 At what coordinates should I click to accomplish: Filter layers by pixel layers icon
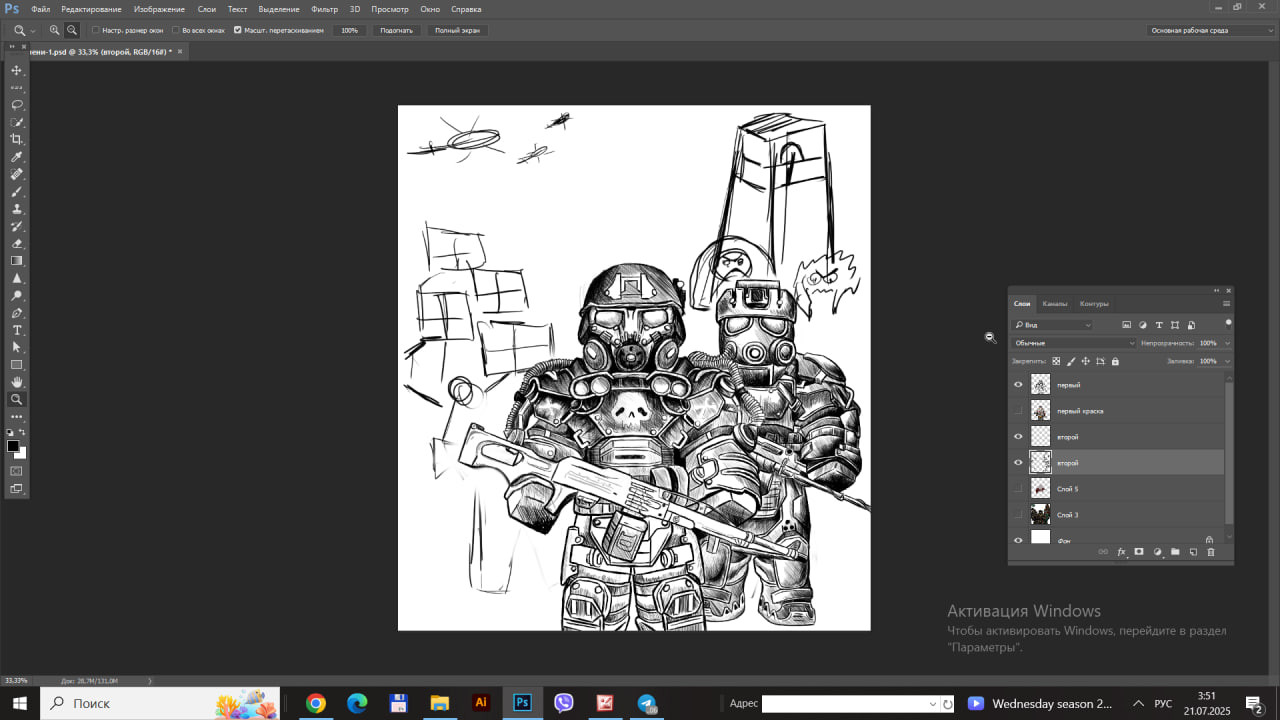1126,325
